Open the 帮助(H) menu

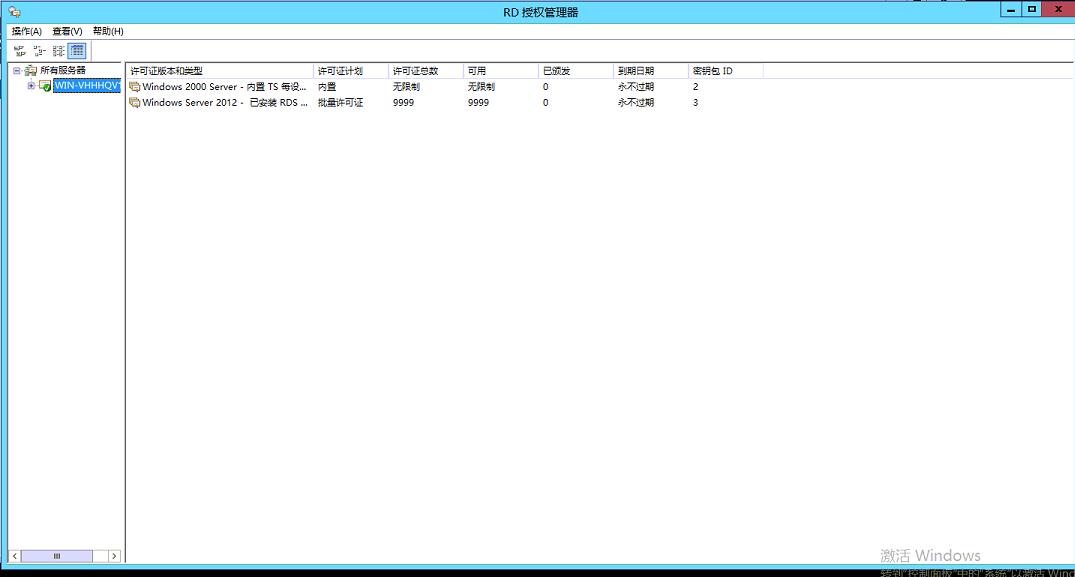tap(108, 31)
